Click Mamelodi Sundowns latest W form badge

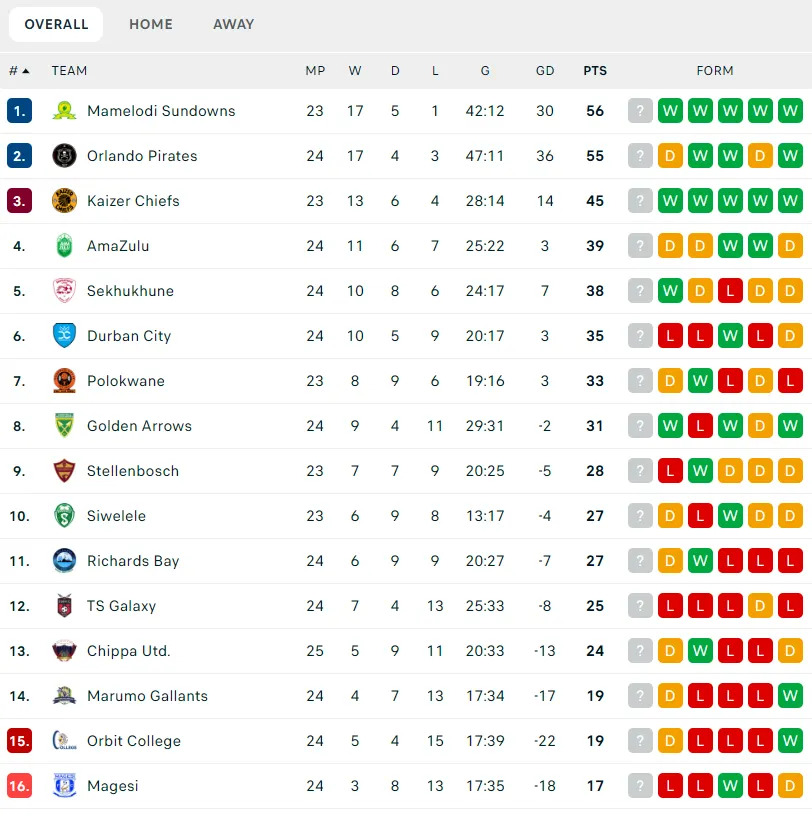(x=790, y=111)
